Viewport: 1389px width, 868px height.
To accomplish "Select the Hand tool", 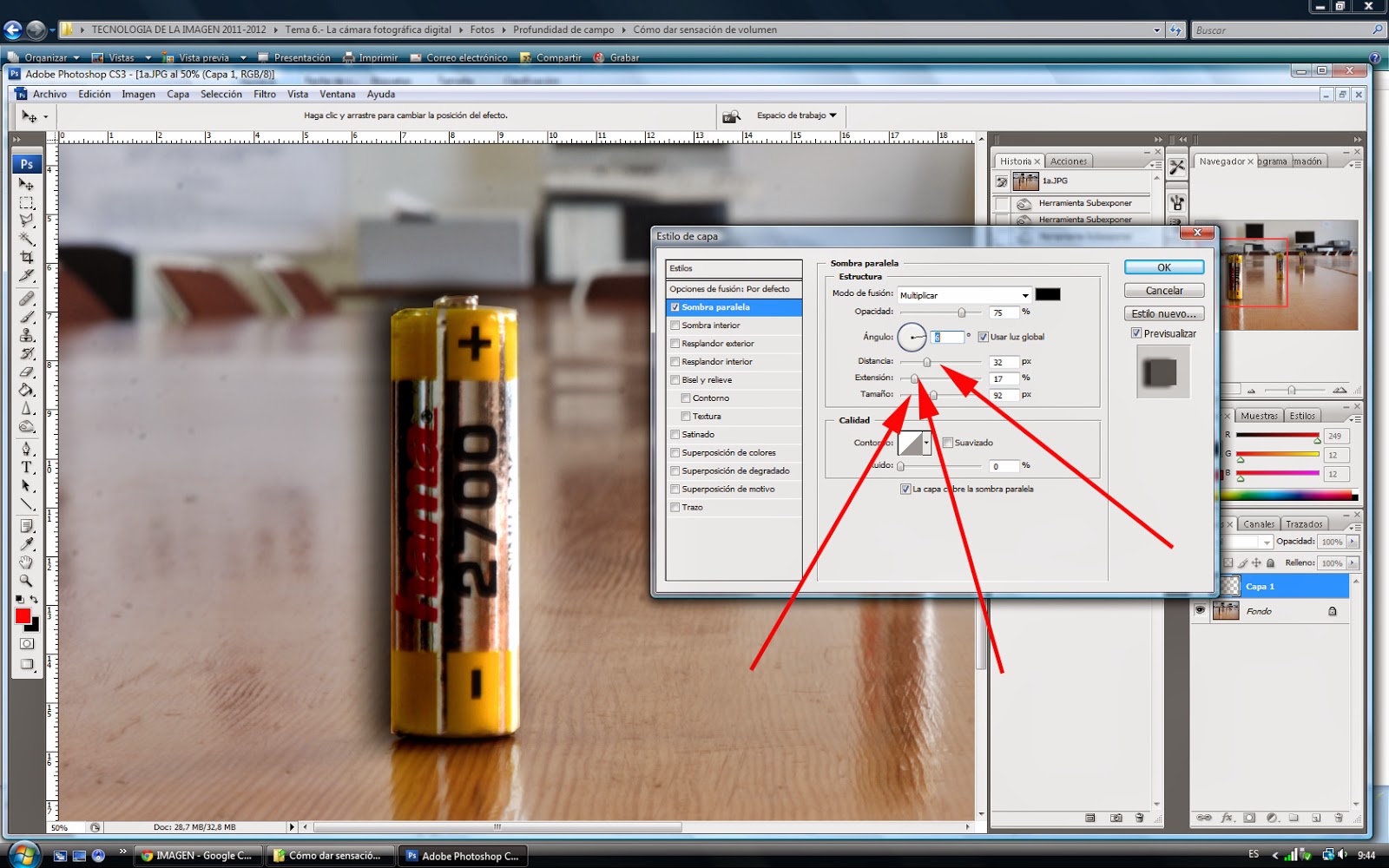I will coord(27,562).
